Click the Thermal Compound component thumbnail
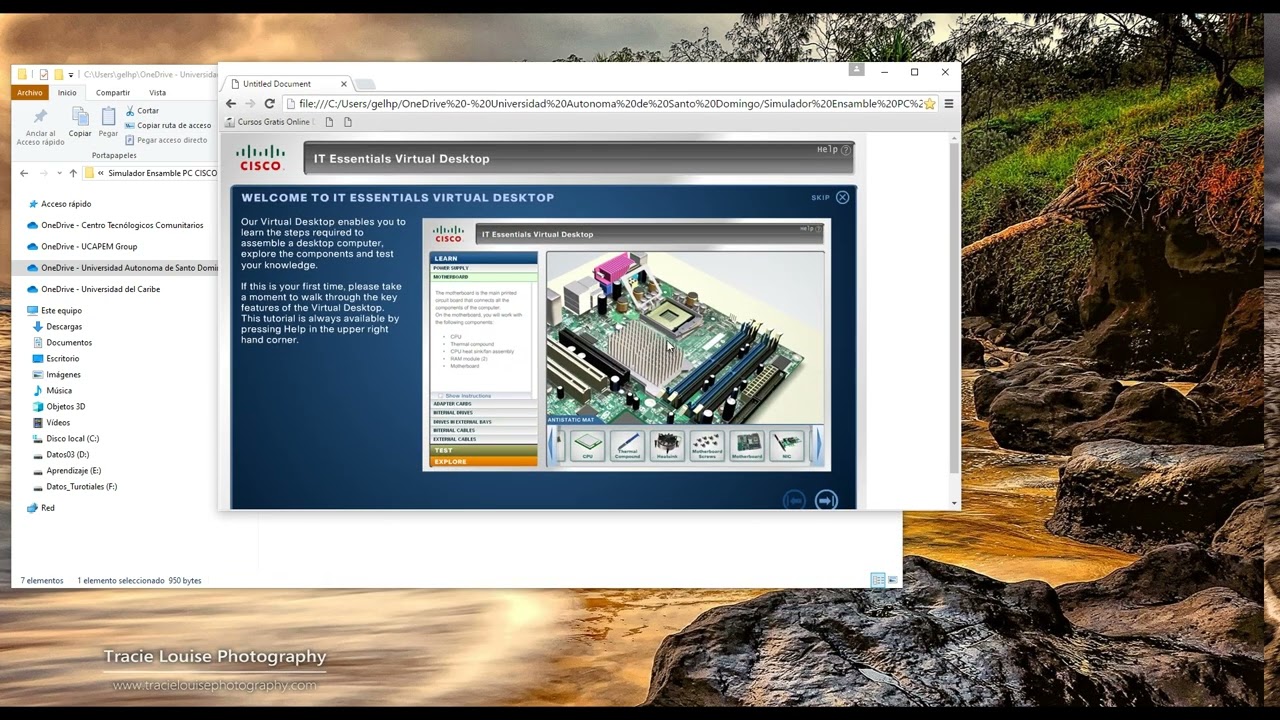The height and width of the screenshot is (720, 1280). click(627, 445)
